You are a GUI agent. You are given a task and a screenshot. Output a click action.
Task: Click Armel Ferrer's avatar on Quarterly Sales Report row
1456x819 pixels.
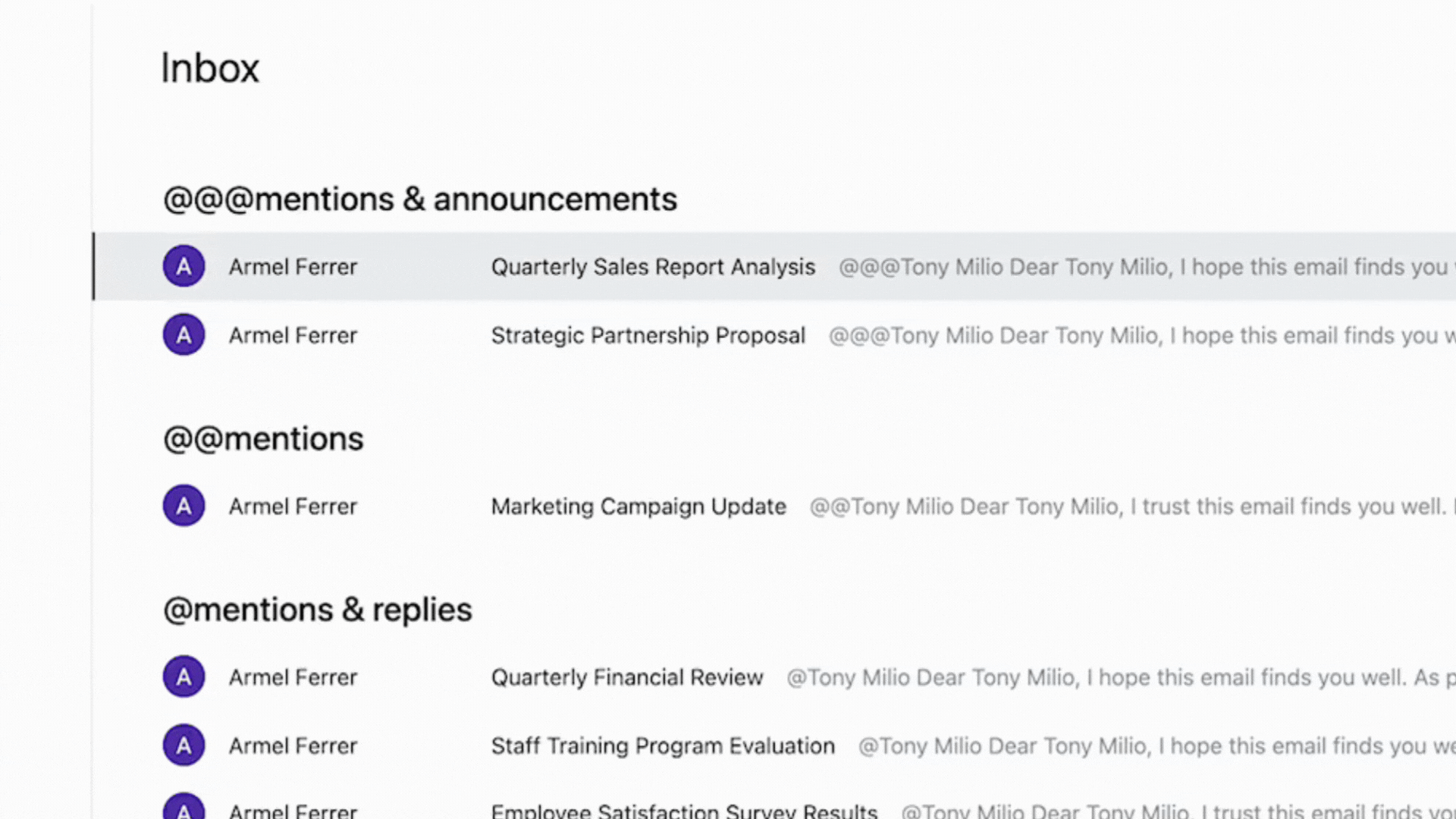click(x=184, y=266)
